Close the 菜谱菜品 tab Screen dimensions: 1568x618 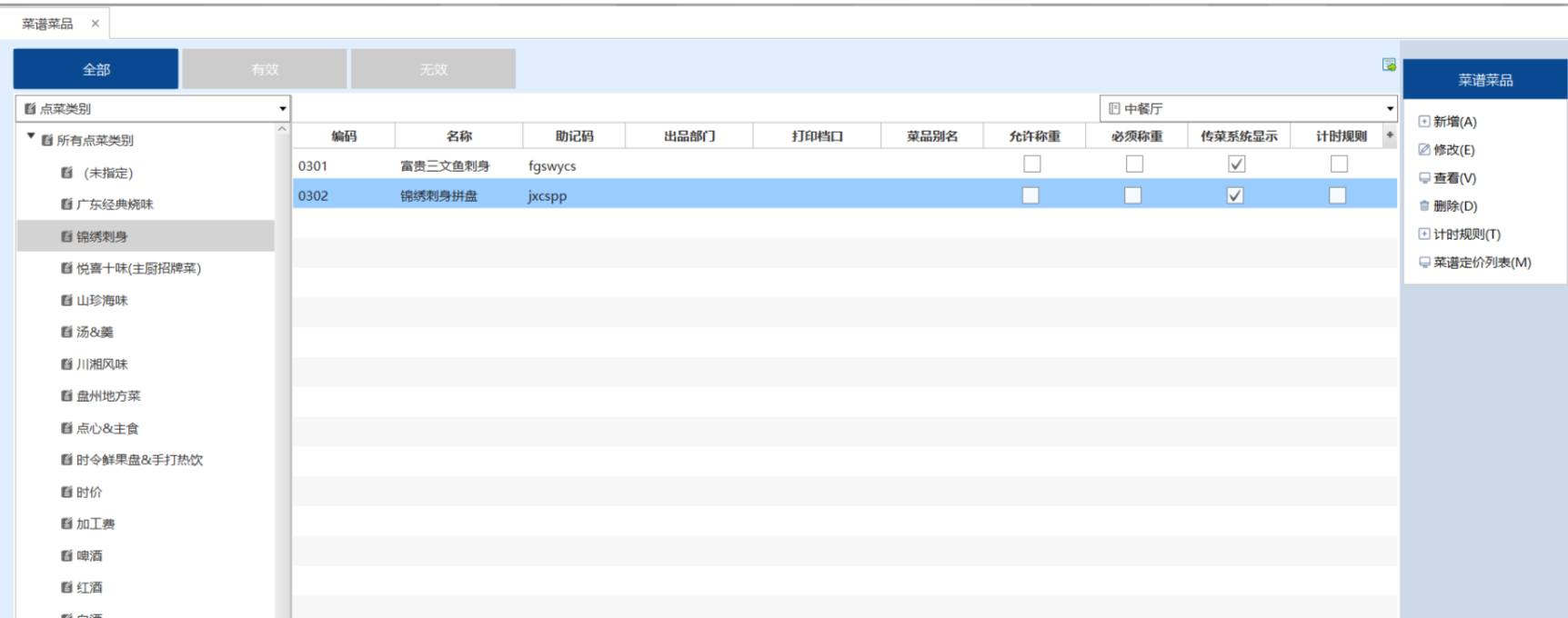pyautogui.click(x=95, y=24)
